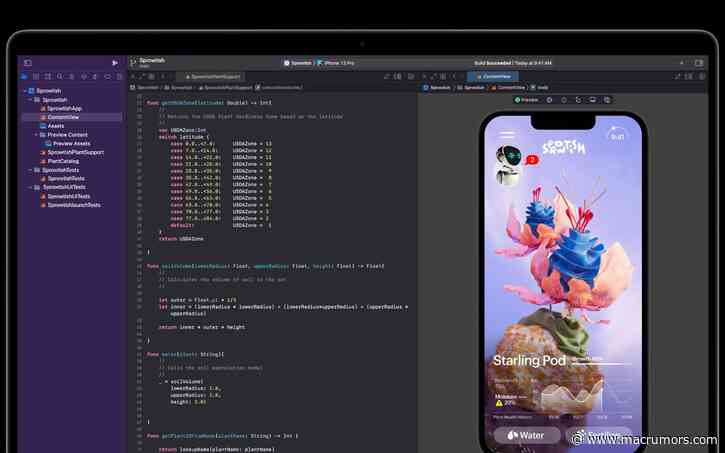Click the robot avatar thumbnail
The height and width of the screenshot is (453, 725).
pyautogui.click(x=509, y=156)
